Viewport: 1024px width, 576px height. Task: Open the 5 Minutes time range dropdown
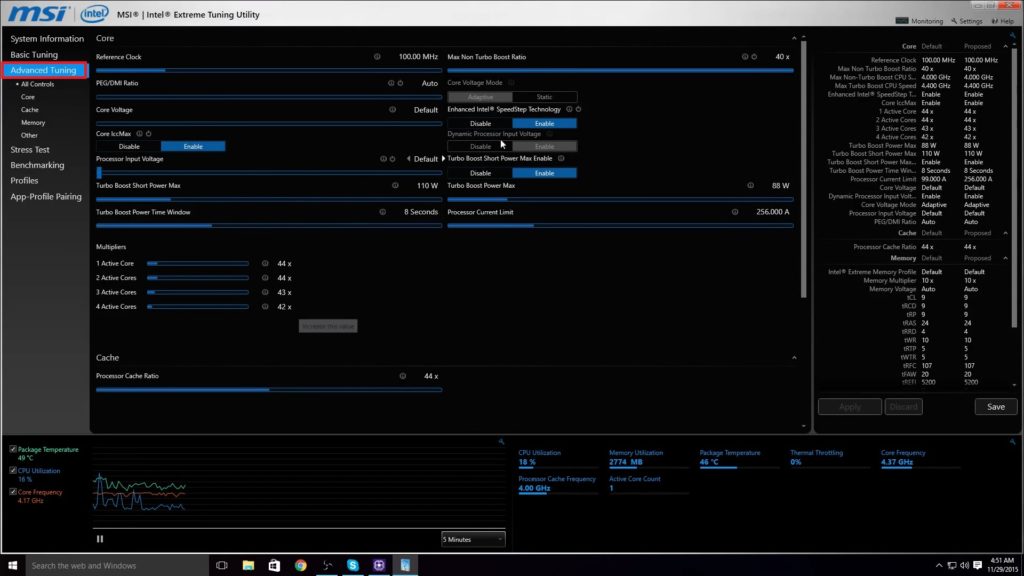click(x=473, y=539)
